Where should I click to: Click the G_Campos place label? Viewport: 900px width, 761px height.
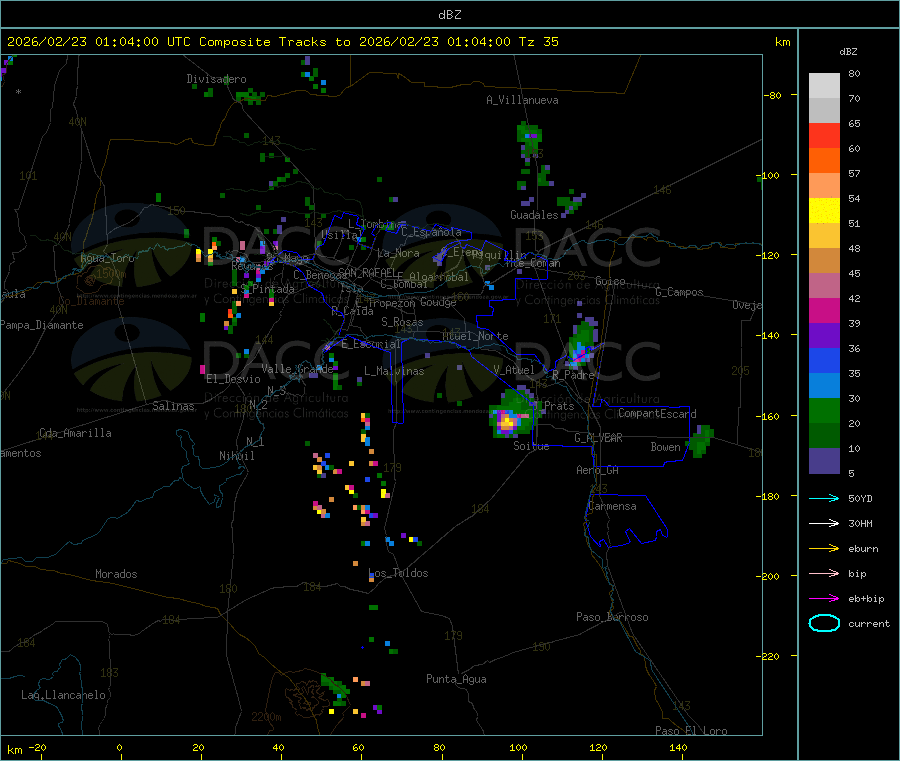click(x=679, y=292)
